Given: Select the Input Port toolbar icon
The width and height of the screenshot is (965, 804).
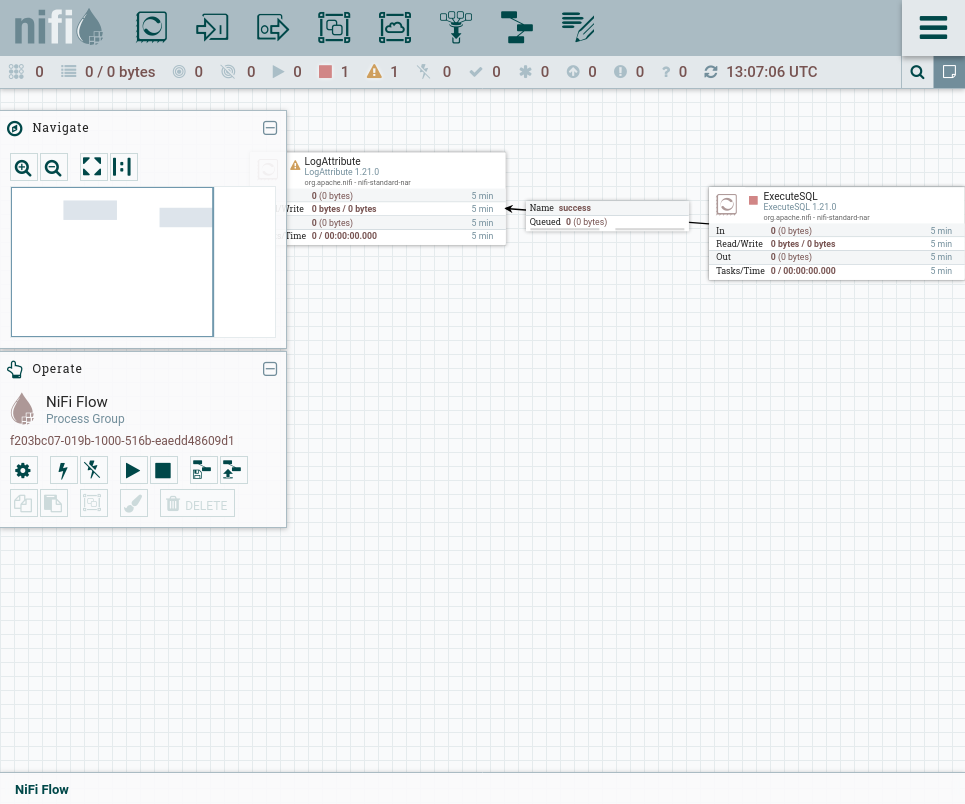Looking at the screenshot, I should (212, 28).
